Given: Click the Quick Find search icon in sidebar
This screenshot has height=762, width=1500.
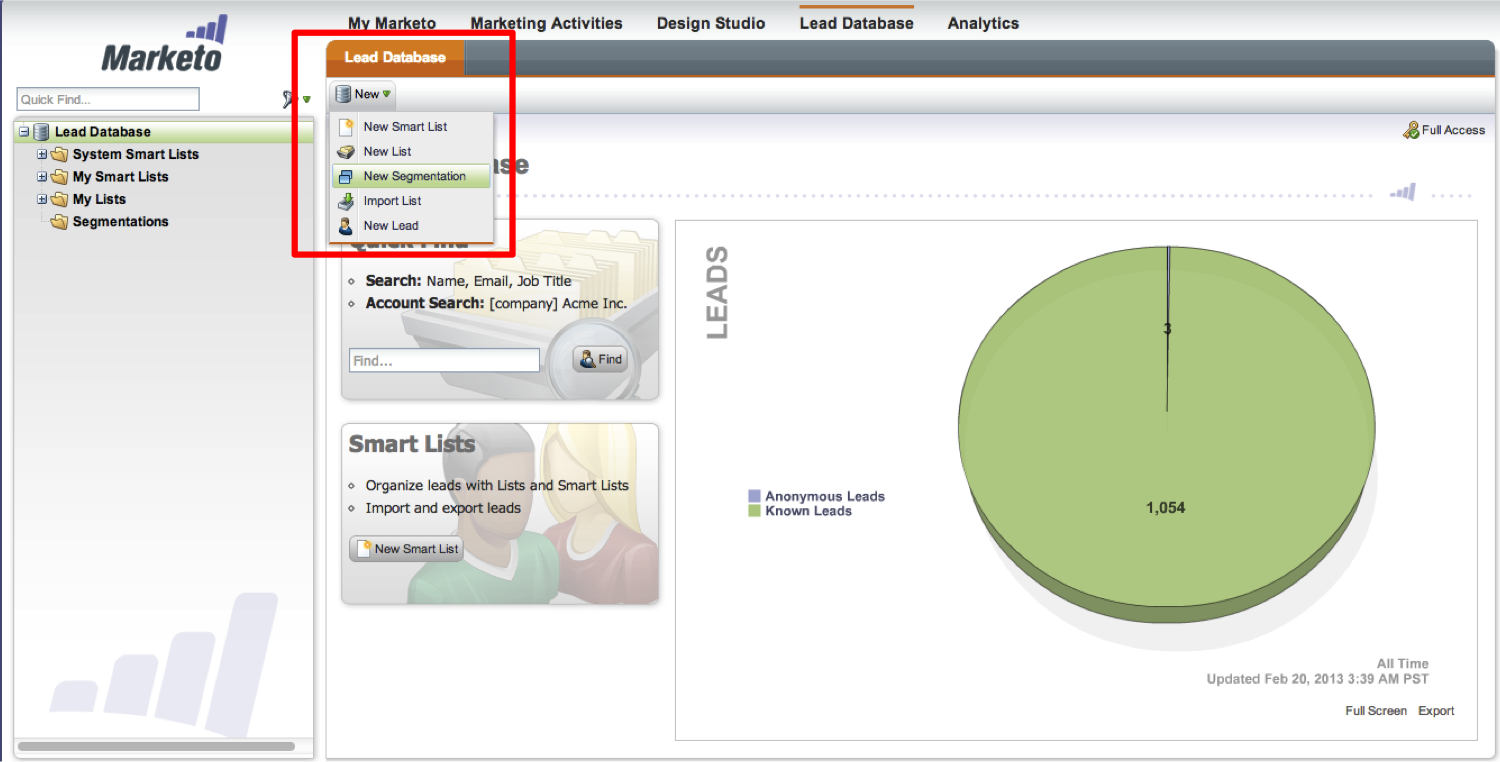Looking at the screenshot, I should [289, 99].
